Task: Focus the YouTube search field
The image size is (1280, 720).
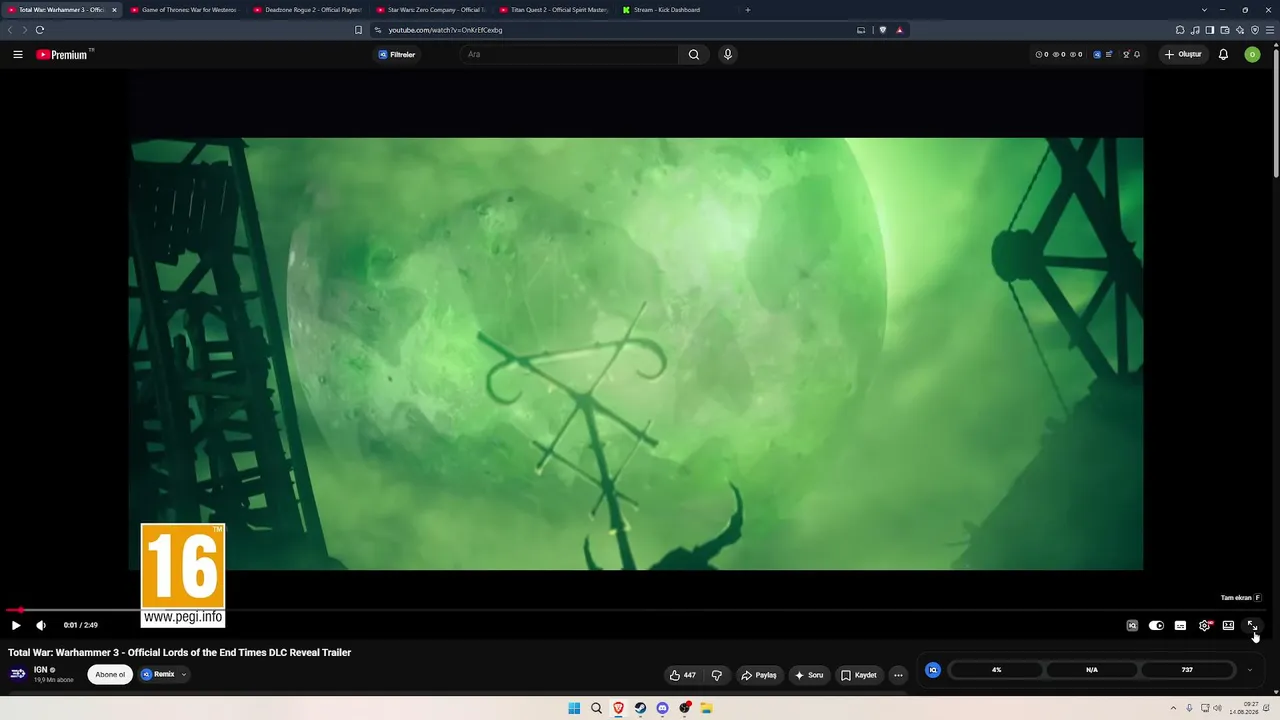Action: coord(570,55)
